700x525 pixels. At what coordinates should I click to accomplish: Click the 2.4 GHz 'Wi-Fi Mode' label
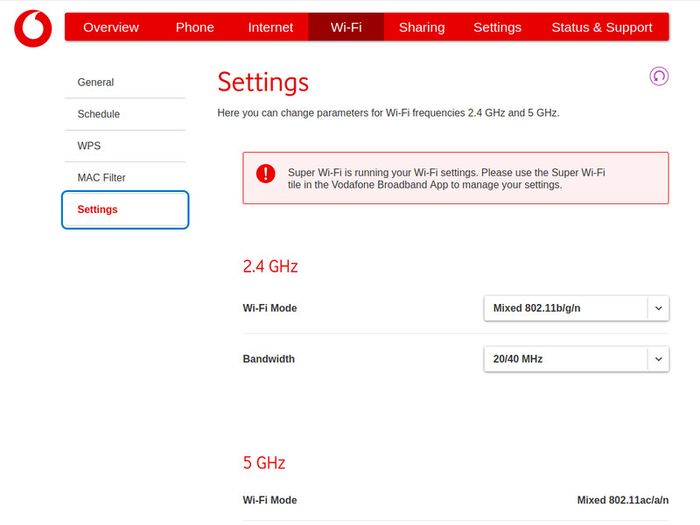pos(270,308)
